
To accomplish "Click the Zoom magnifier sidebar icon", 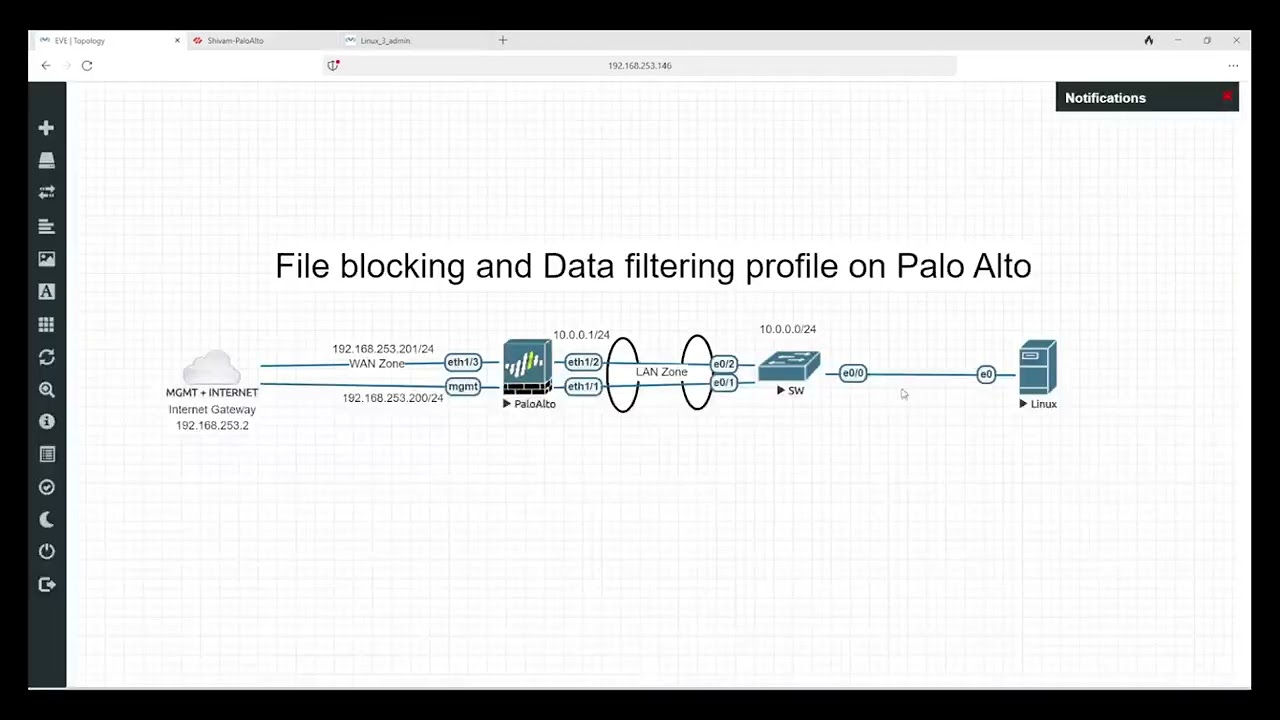I will pos(46,390).
